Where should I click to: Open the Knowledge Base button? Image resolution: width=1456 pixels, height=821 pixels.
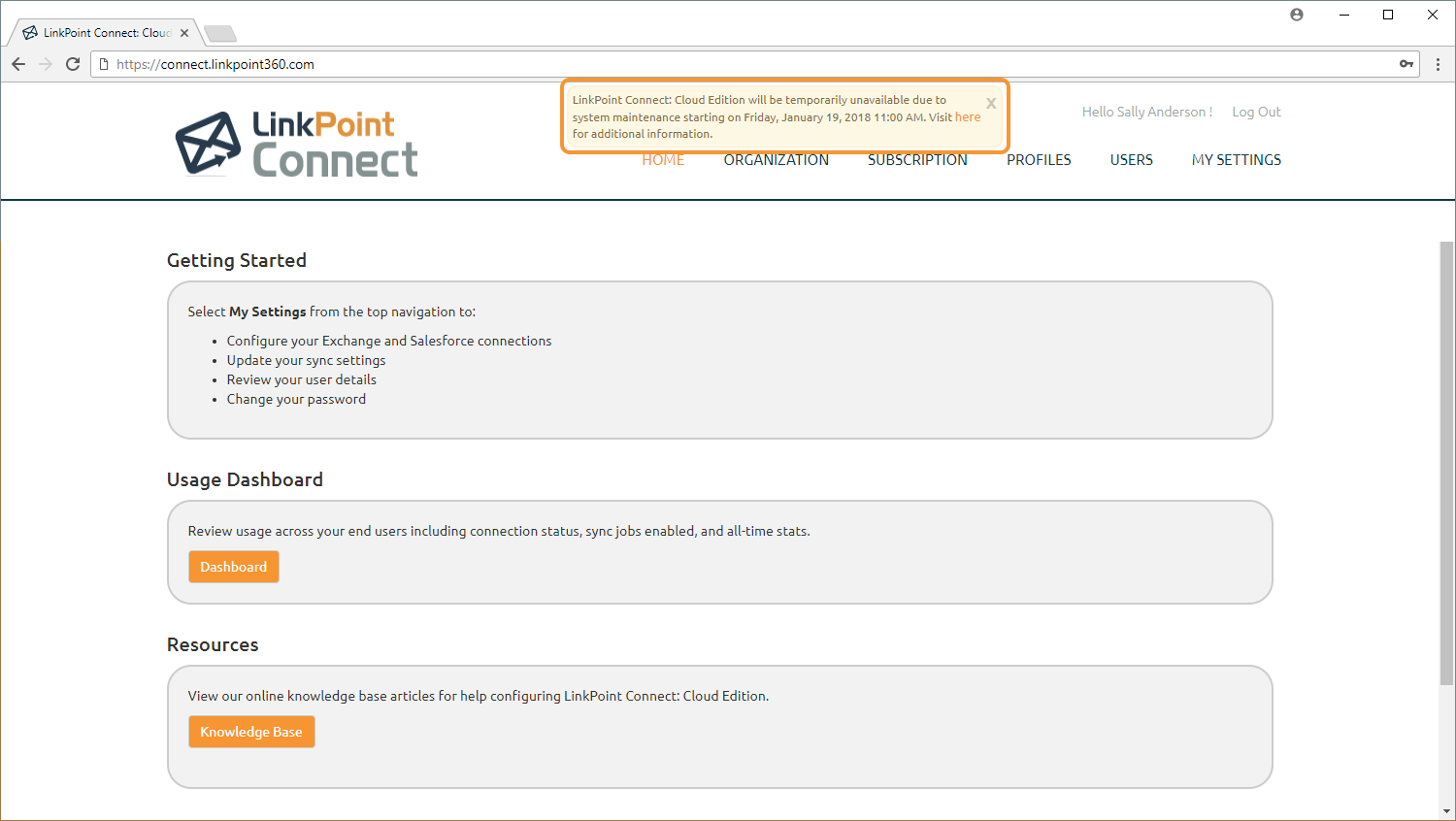point(251,732)
